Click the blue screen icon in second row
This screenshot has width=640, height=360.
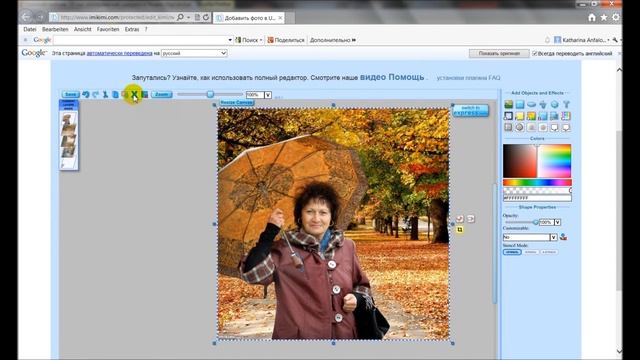554,116
